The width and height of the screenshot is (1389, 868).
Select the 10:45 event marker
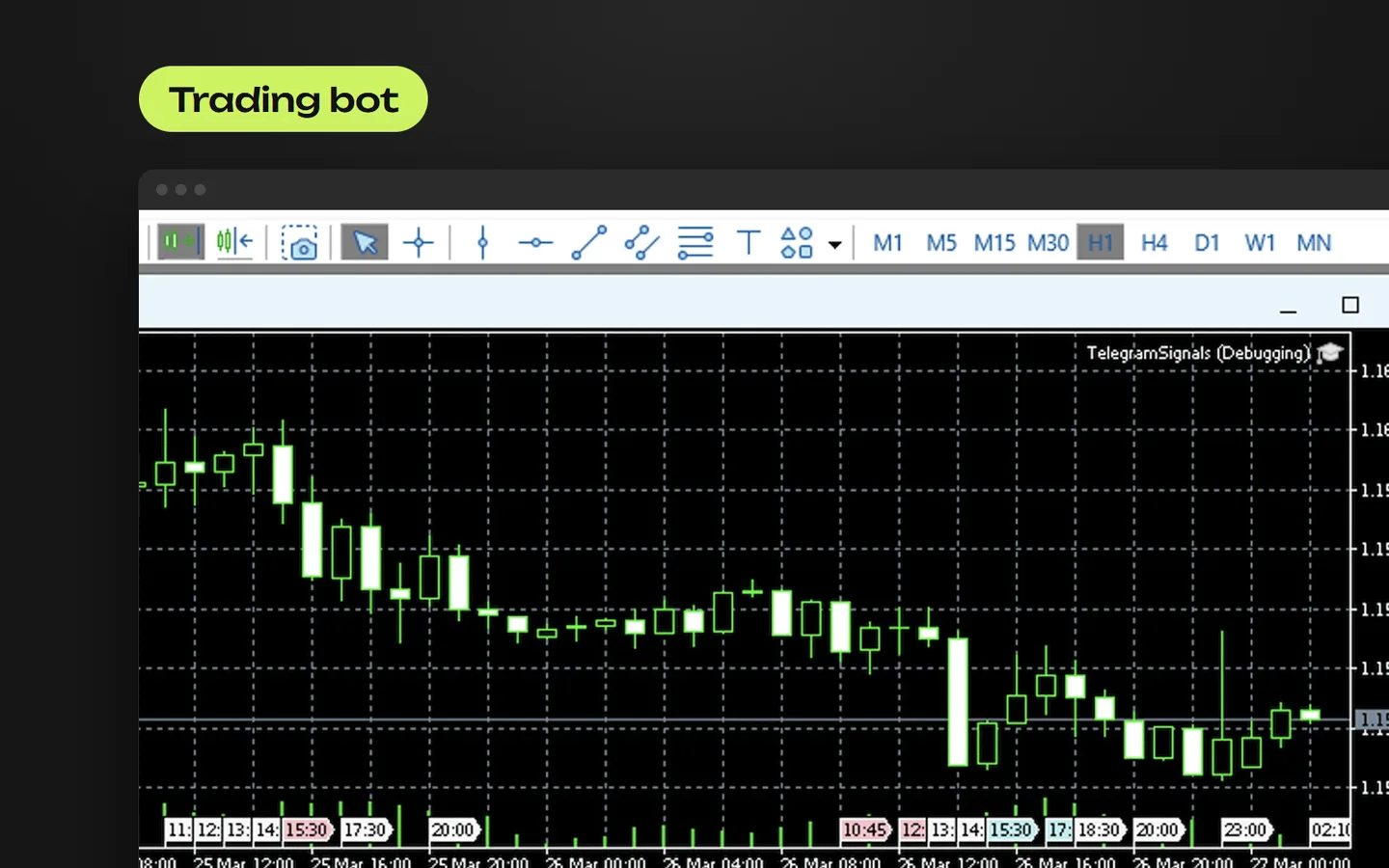(865, 829)
